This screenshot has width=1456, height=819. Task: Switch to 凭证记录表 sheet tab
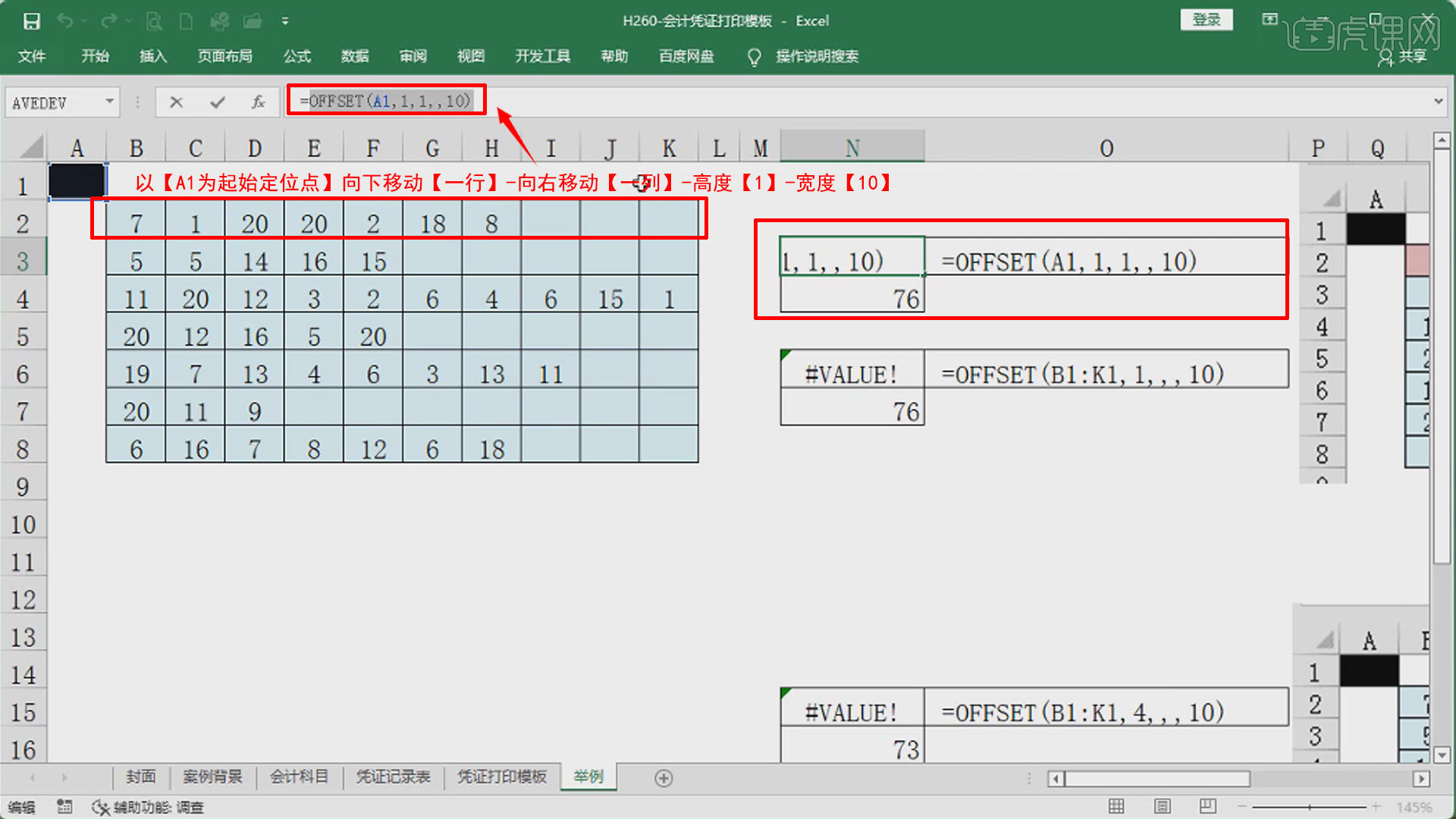[393, 777]
